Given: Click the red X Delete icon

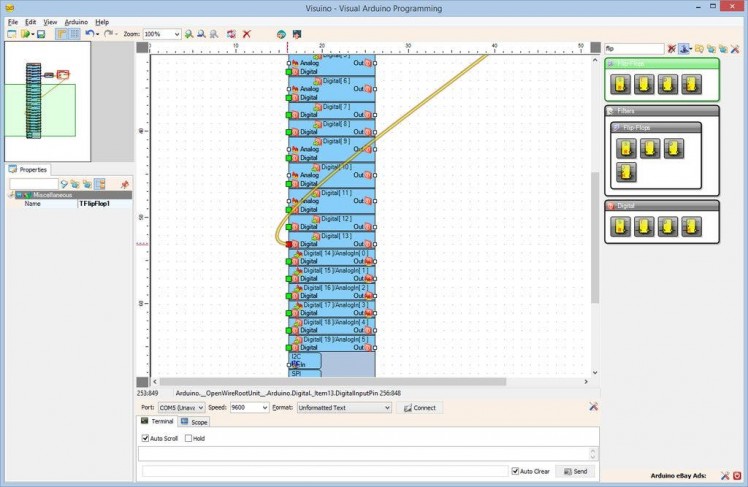Looking at the screenshot, I should tap(247, 34).
